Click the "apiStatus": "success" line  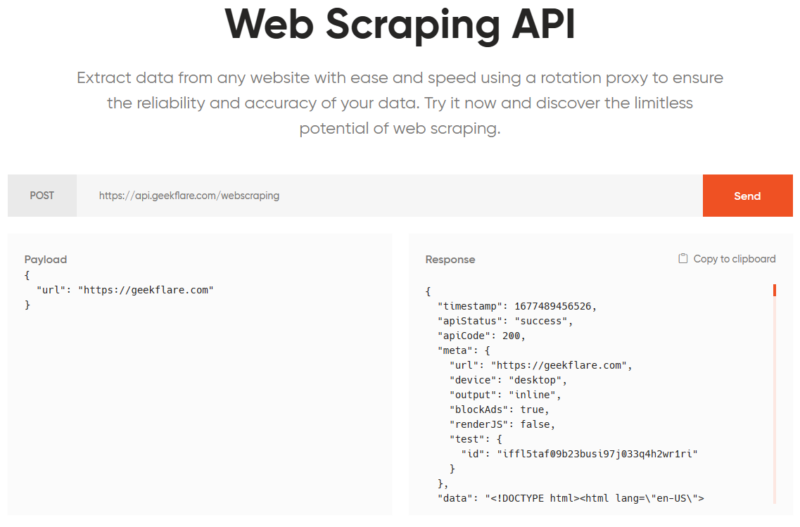coord(505,321)
